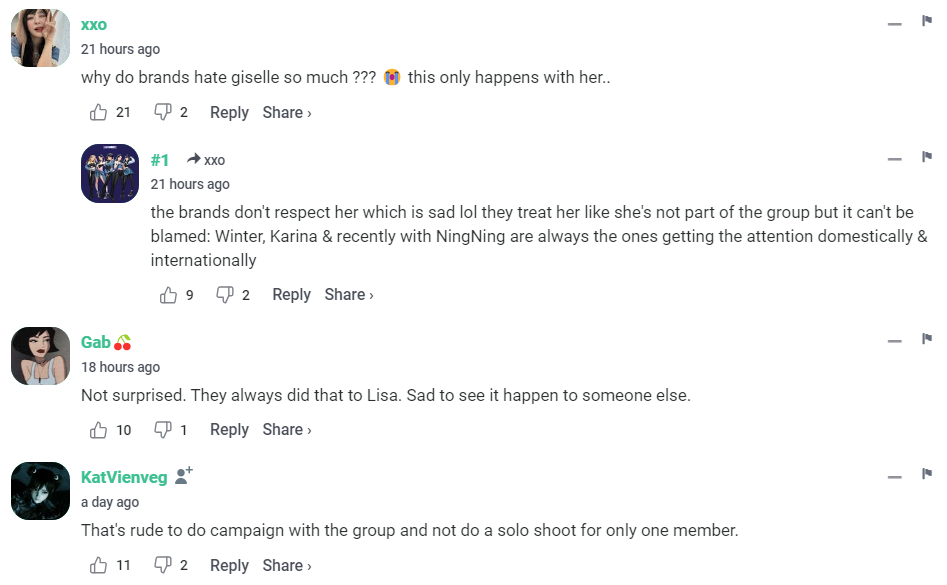Upvote the #1 reply comment
This screenshot has width=947, height=585.
point(168,295)
